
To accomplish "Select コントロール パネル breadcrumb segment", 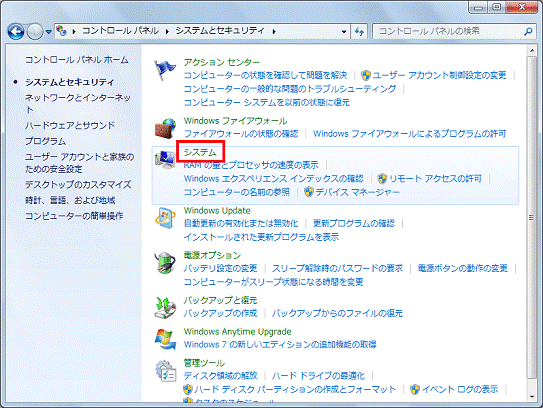I will point(121,31).
